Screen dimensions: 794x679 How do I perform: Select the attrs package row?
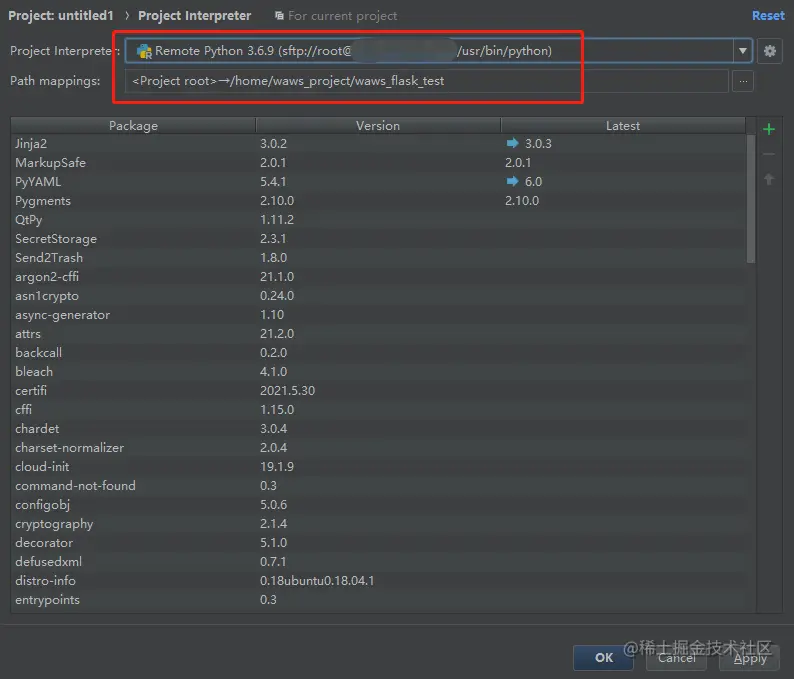[378, 333]
